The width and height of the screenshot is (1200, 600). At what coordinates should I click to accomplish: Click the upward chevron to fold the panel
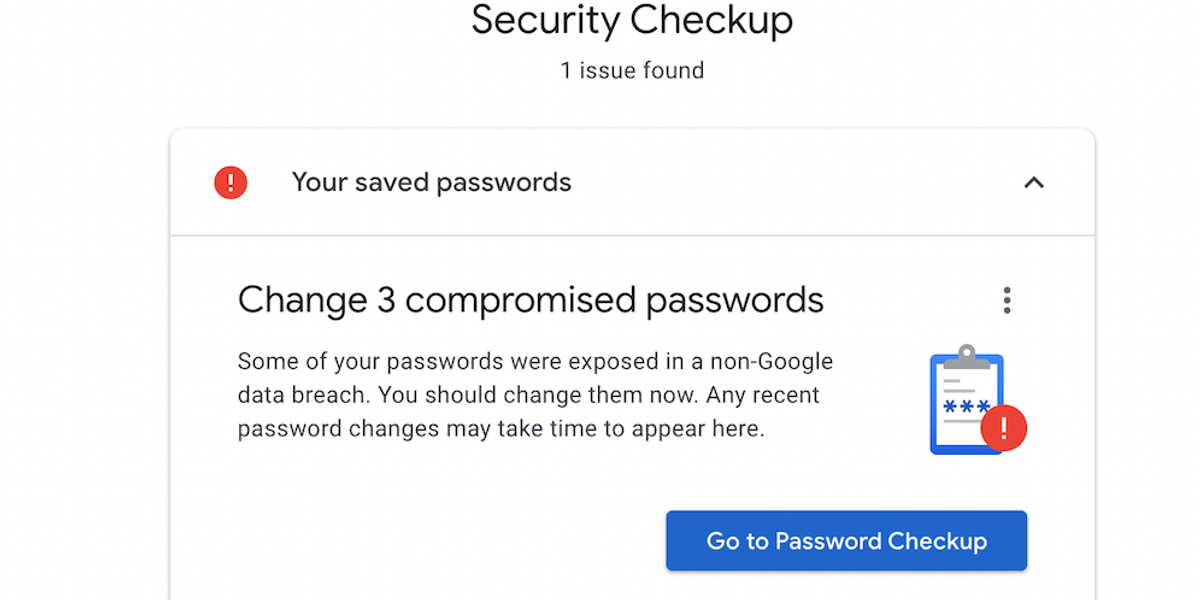1035,182
